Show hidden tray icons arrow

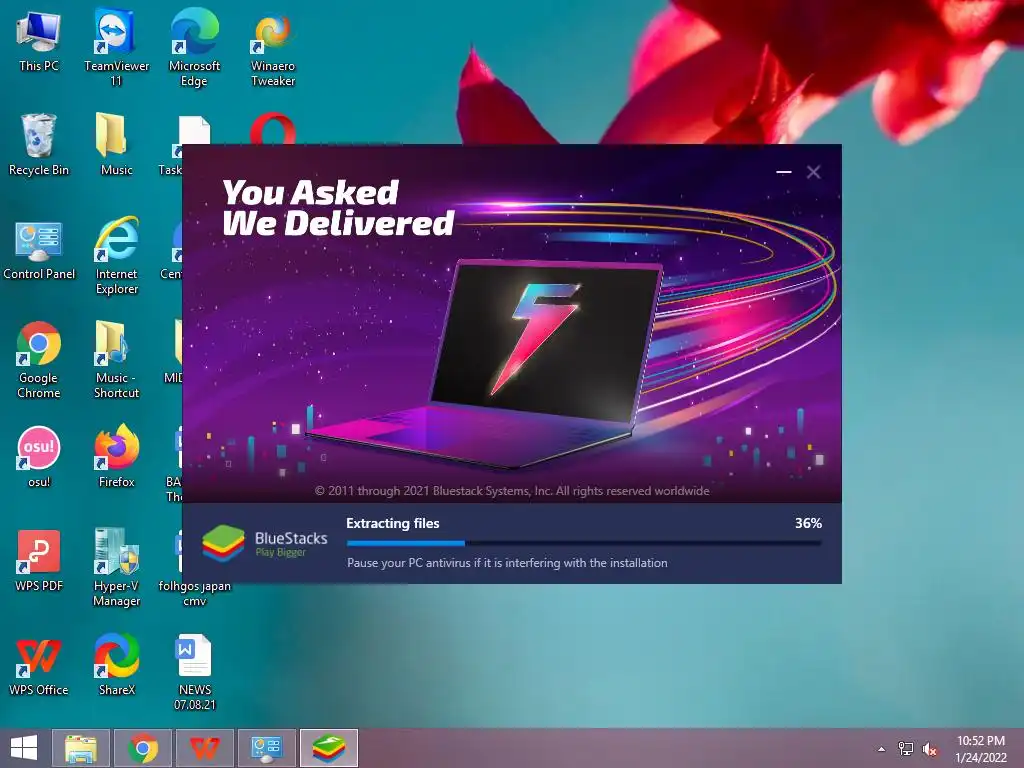click(882, 748)
